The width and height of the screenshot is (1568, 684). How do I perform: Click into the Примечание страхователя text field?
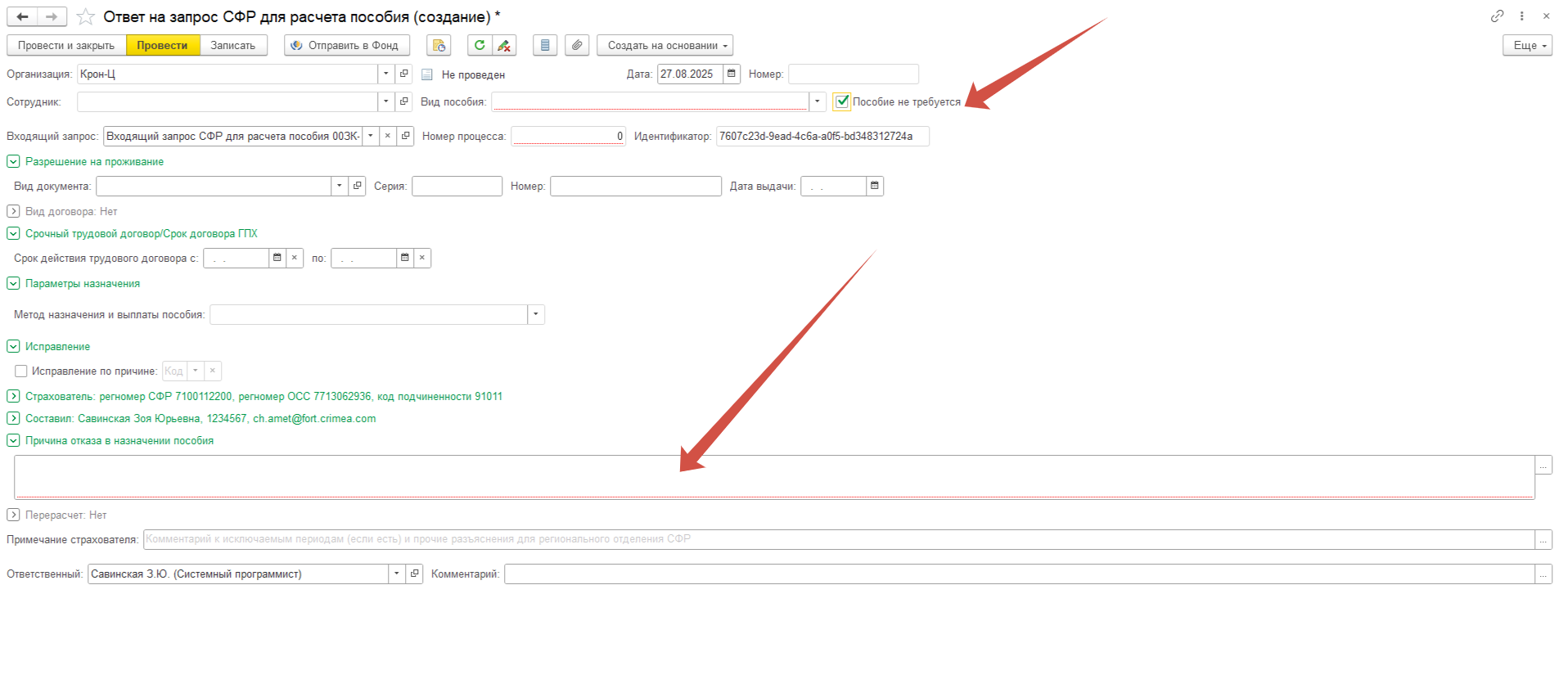click(x=835, y=540)
